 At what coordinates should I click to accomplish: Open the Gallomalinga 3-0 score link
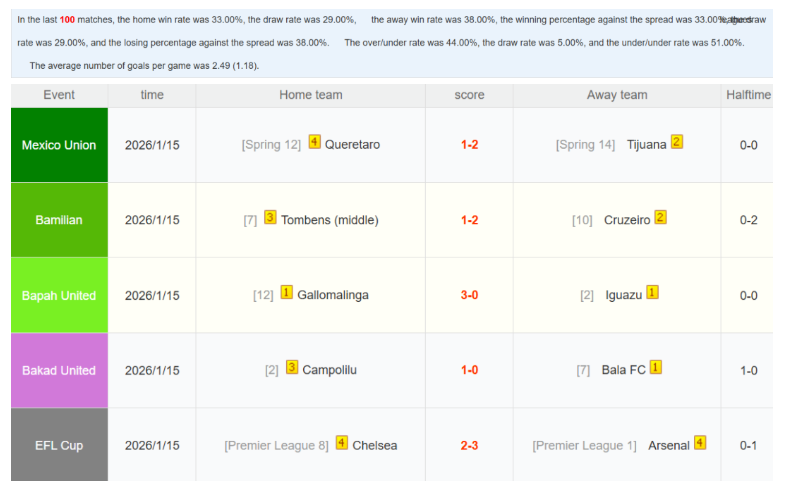pyautogui.click(x=469, y=295)
